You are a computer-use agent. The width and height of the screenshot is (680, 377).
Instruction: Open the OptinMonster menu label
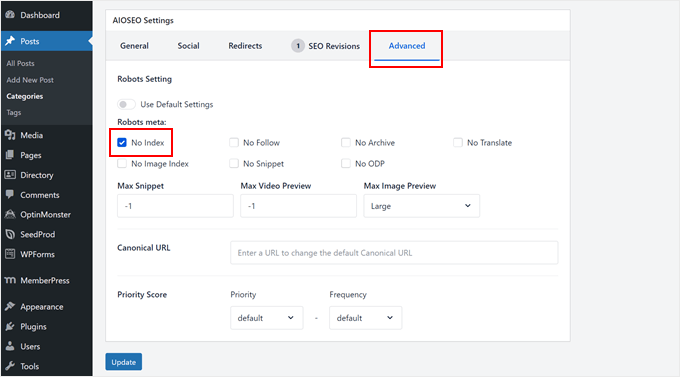point(46,215)
